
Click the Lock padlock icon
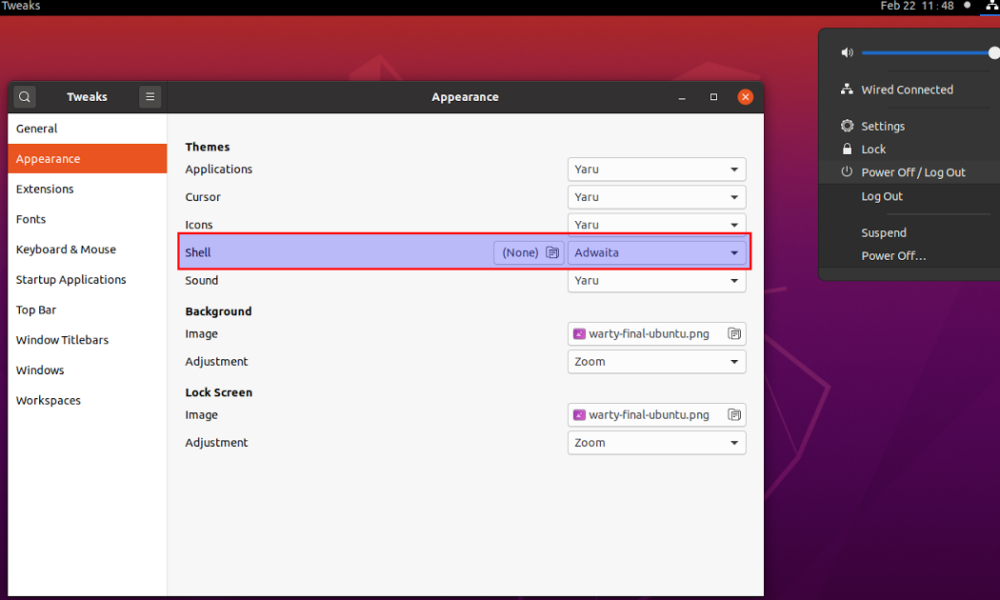coord(847,149)
